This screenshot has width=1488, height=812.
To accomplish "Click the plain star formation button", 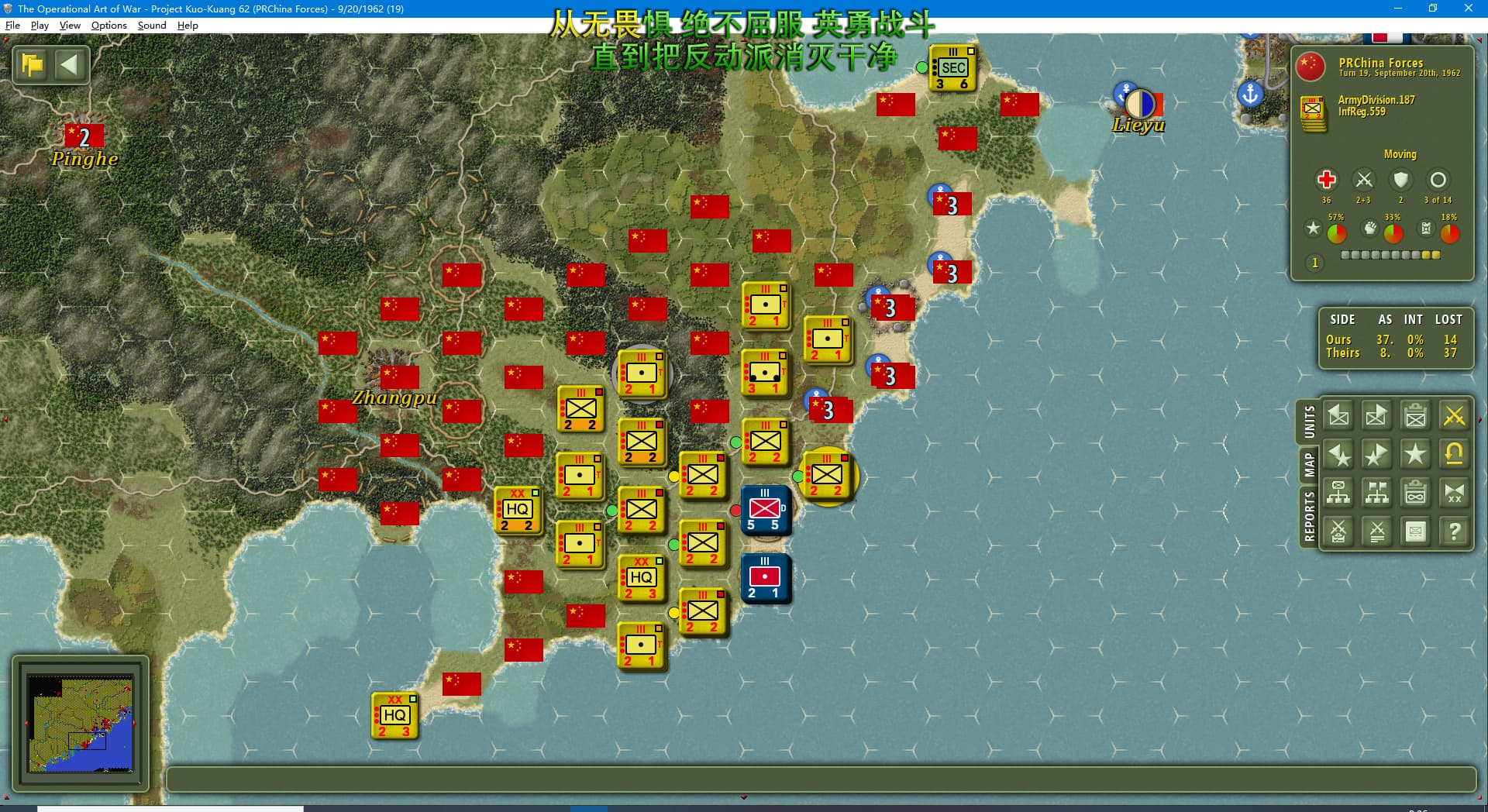I will pos(1415,455).
